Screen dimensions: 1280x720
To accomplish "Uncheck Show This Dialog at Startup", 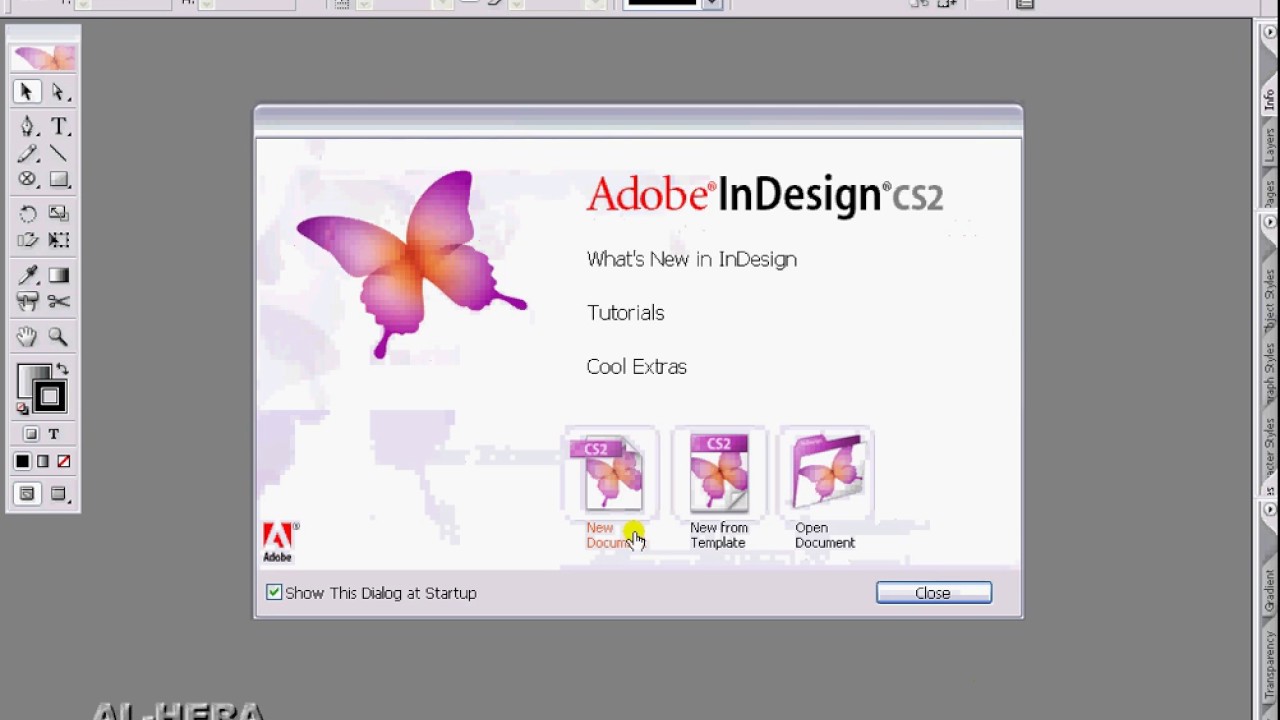I will coord(274,593).
